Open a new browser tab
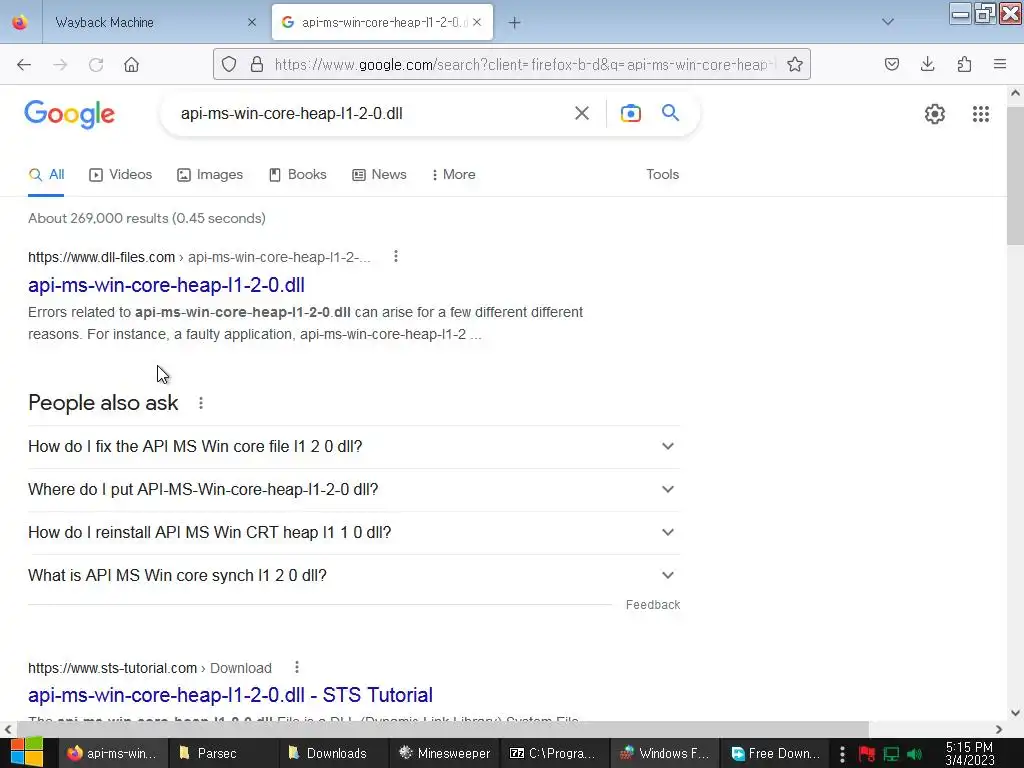Image resolution: width=1024 pixels, height=768 pixels. pos(515,23)
